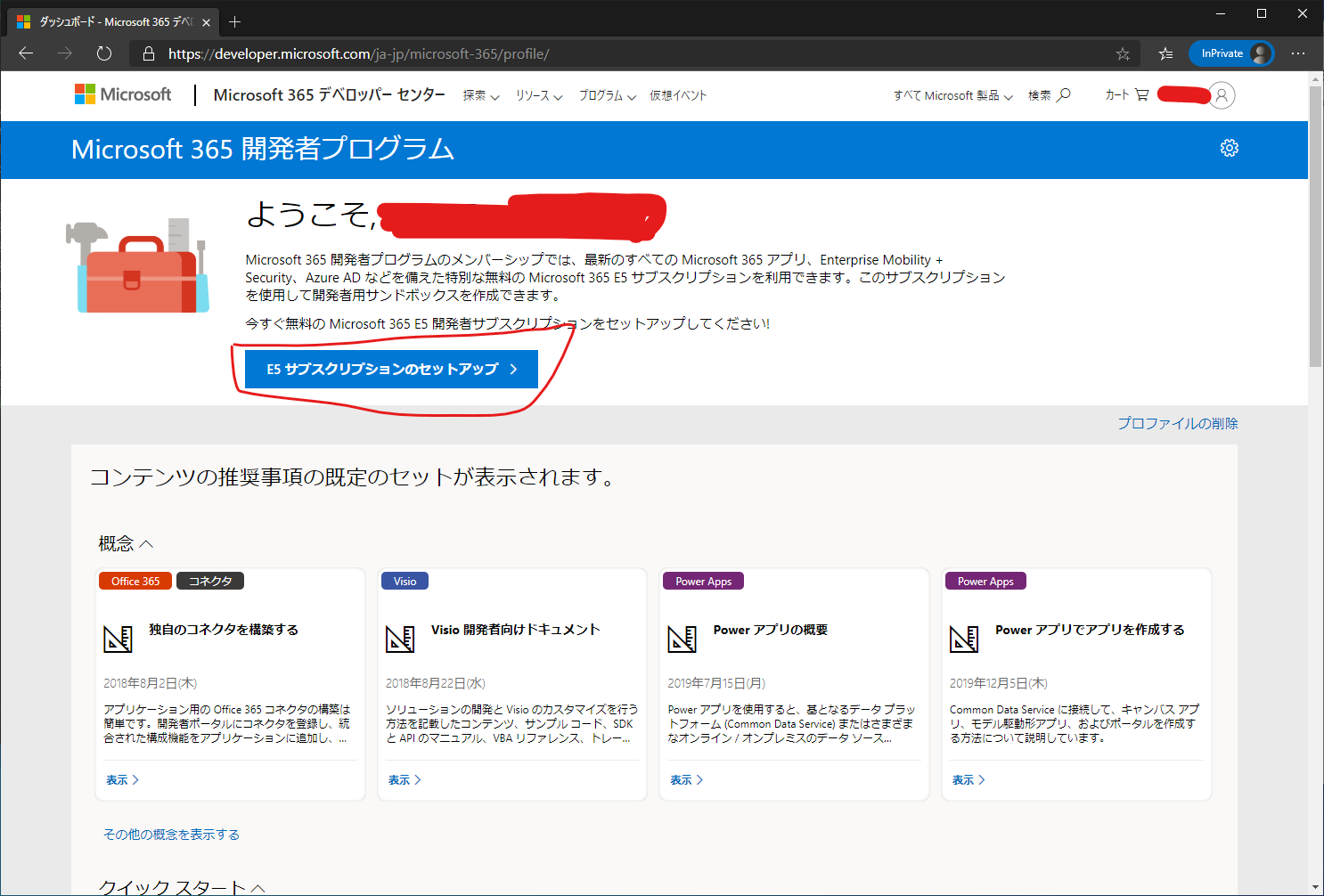
Task: Click 表示 on Power アプリの概要 card
Action: pyautogui.click(x=686, y=779)
